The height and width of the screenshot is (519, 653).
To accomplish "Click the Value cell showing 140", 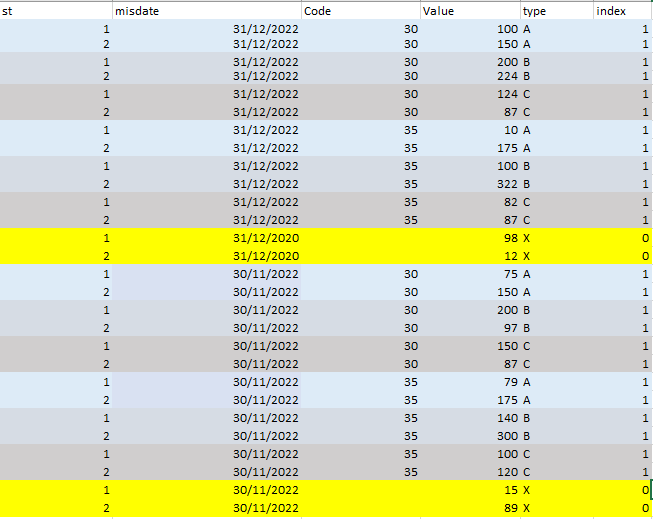I will click(470, 418).
